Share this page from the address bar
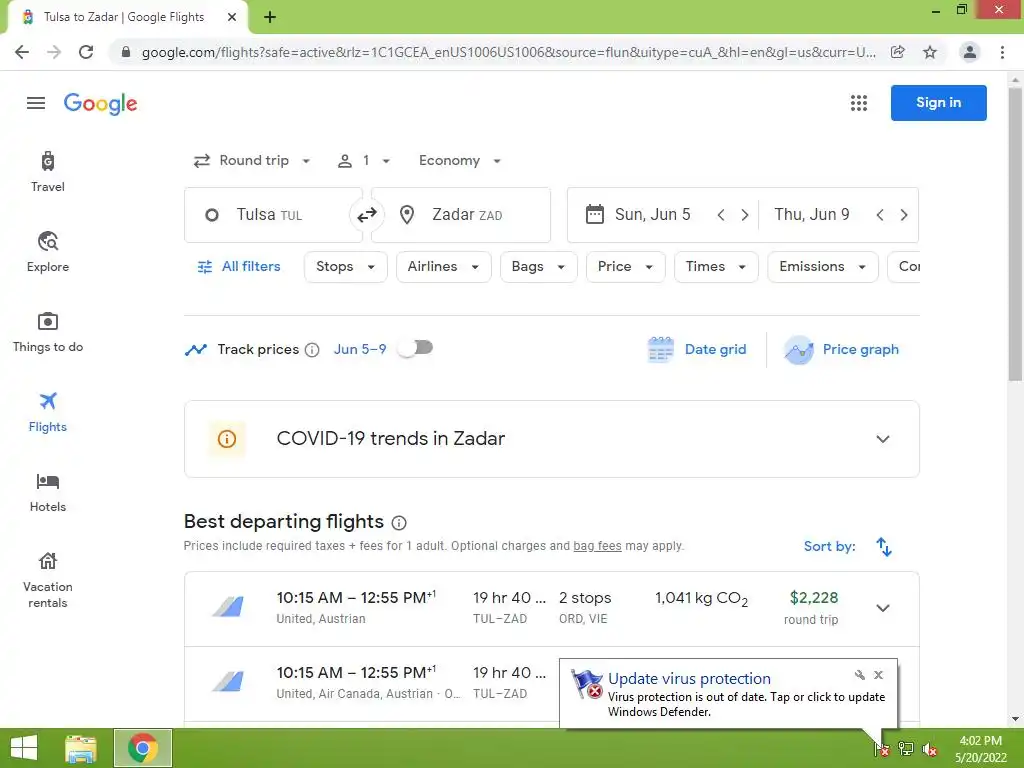Viewport: 1024px width, 768px height. pyautogui.click(x=898, y=52)
